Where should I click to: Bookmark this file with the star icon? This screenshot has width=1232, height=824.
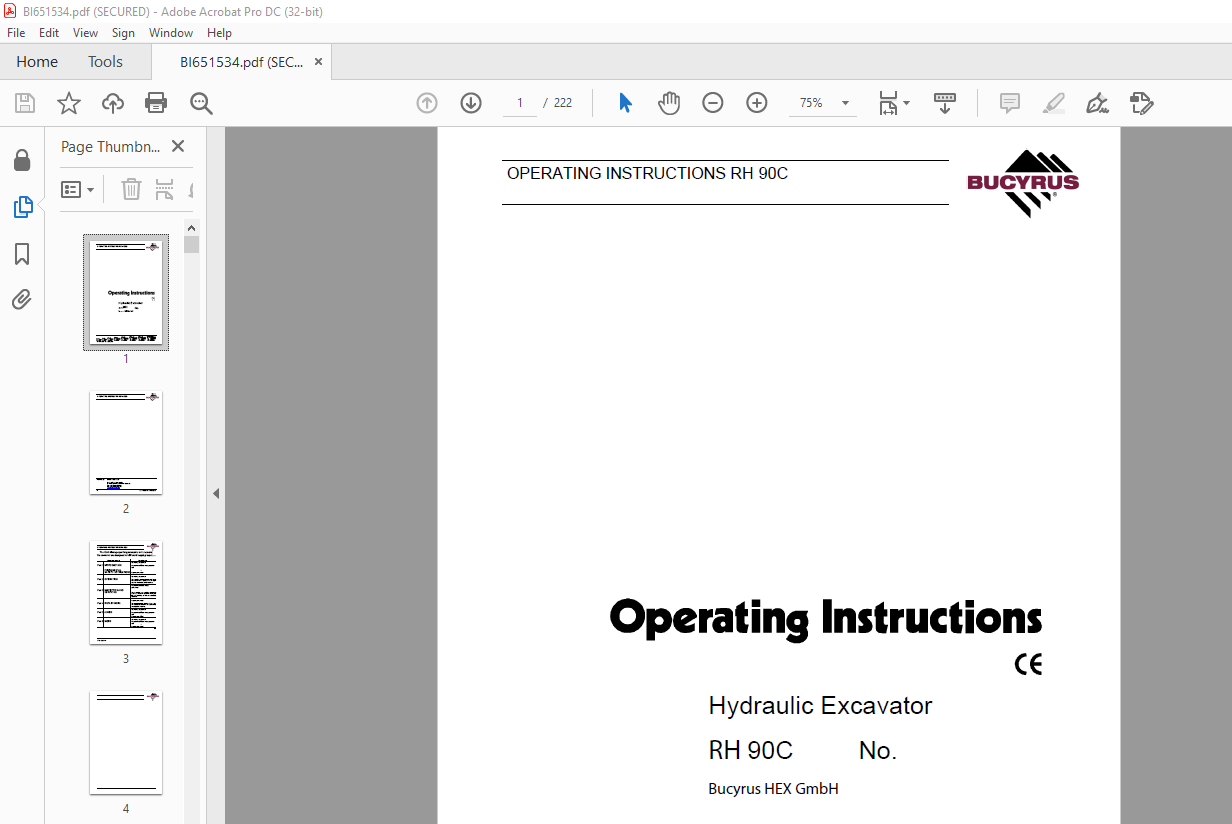coord(69,103)
